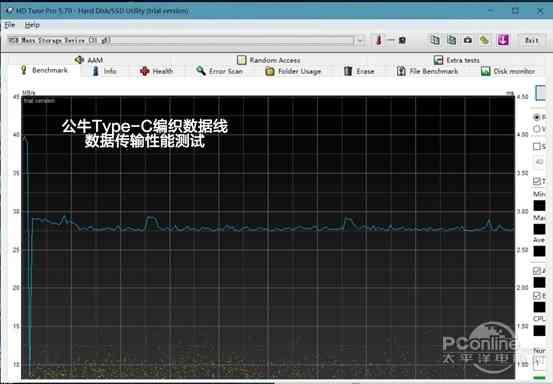This screenshot has width=553, height=384.
Task: Open the Help menu
Action: [32, 25]
